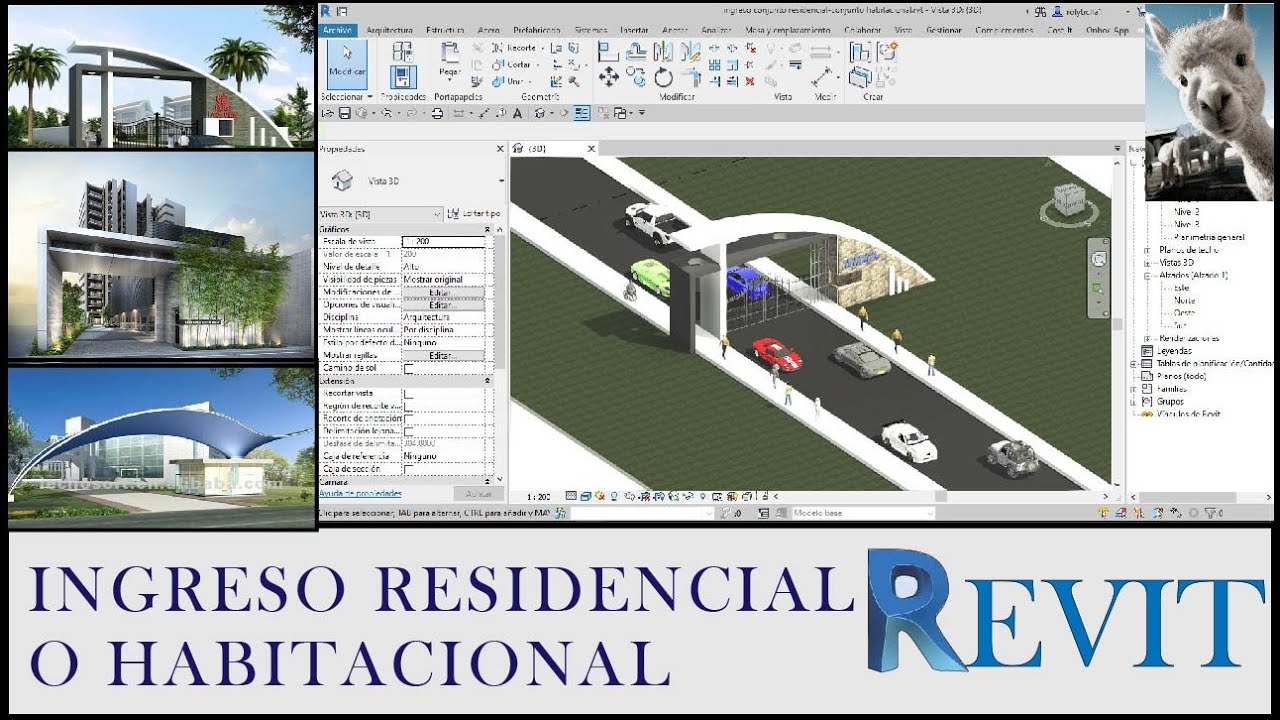Expand the Renderizaciones tree node

[x=1147, y=338]
